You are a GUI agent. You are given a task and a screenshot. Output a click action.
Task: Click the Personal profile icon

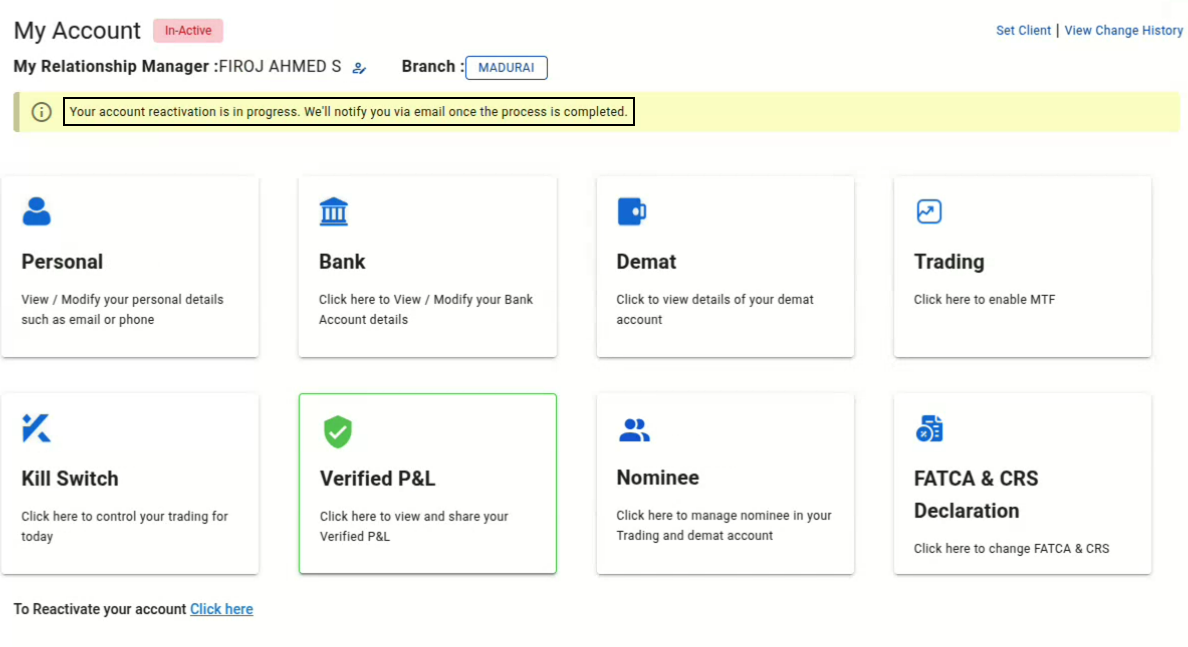[36, 211]
